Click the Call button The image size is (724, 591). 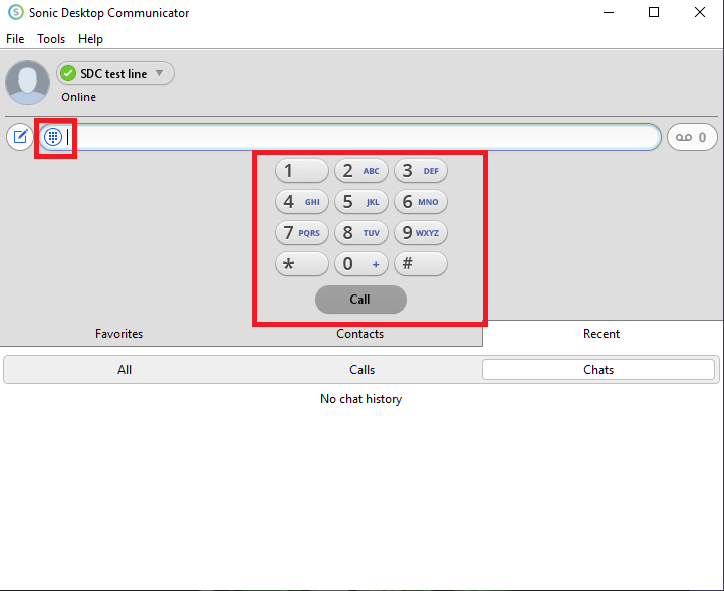[x=361, y=299]
